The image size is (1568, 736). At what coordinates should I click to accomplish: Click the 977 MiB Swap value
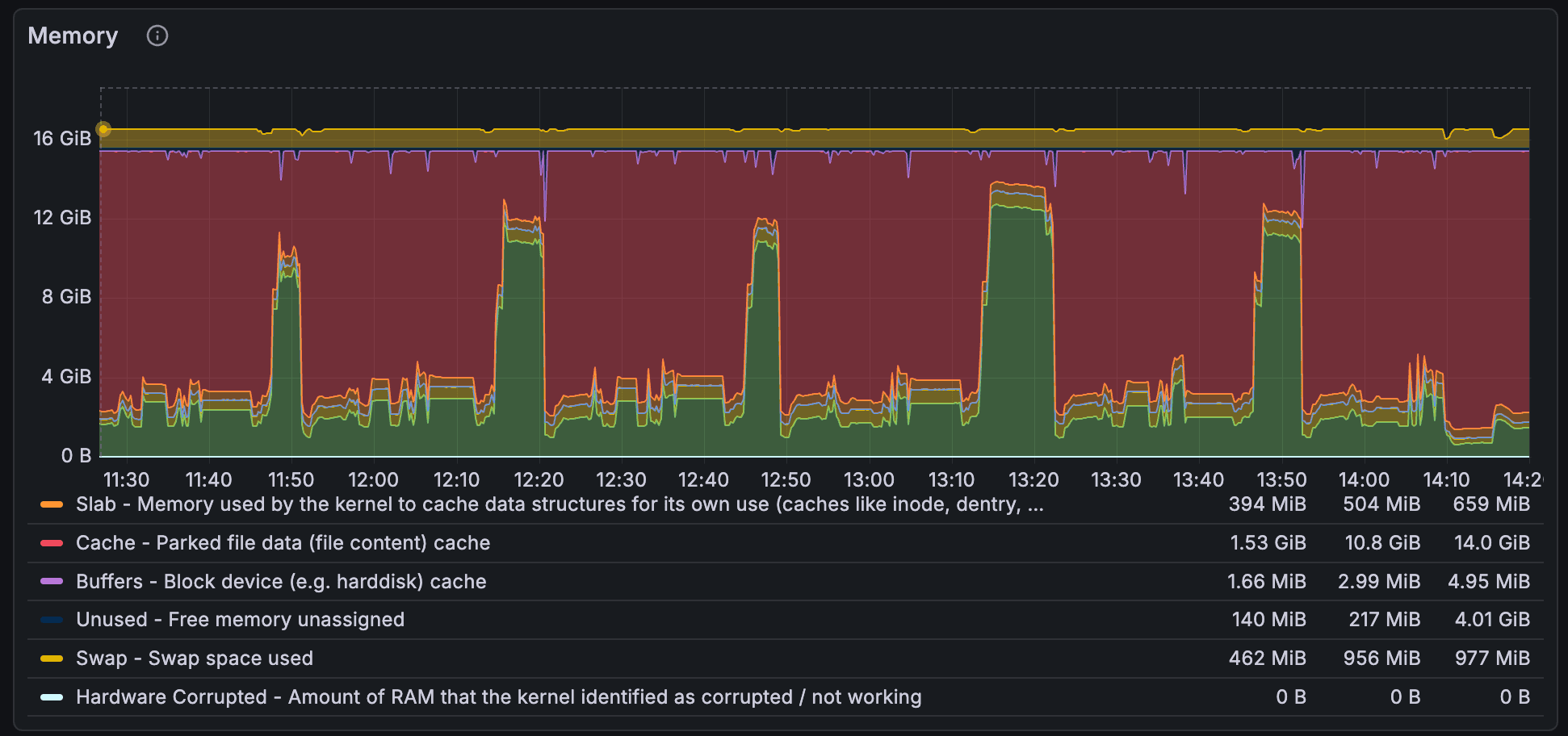click(x=1491, y=659)
